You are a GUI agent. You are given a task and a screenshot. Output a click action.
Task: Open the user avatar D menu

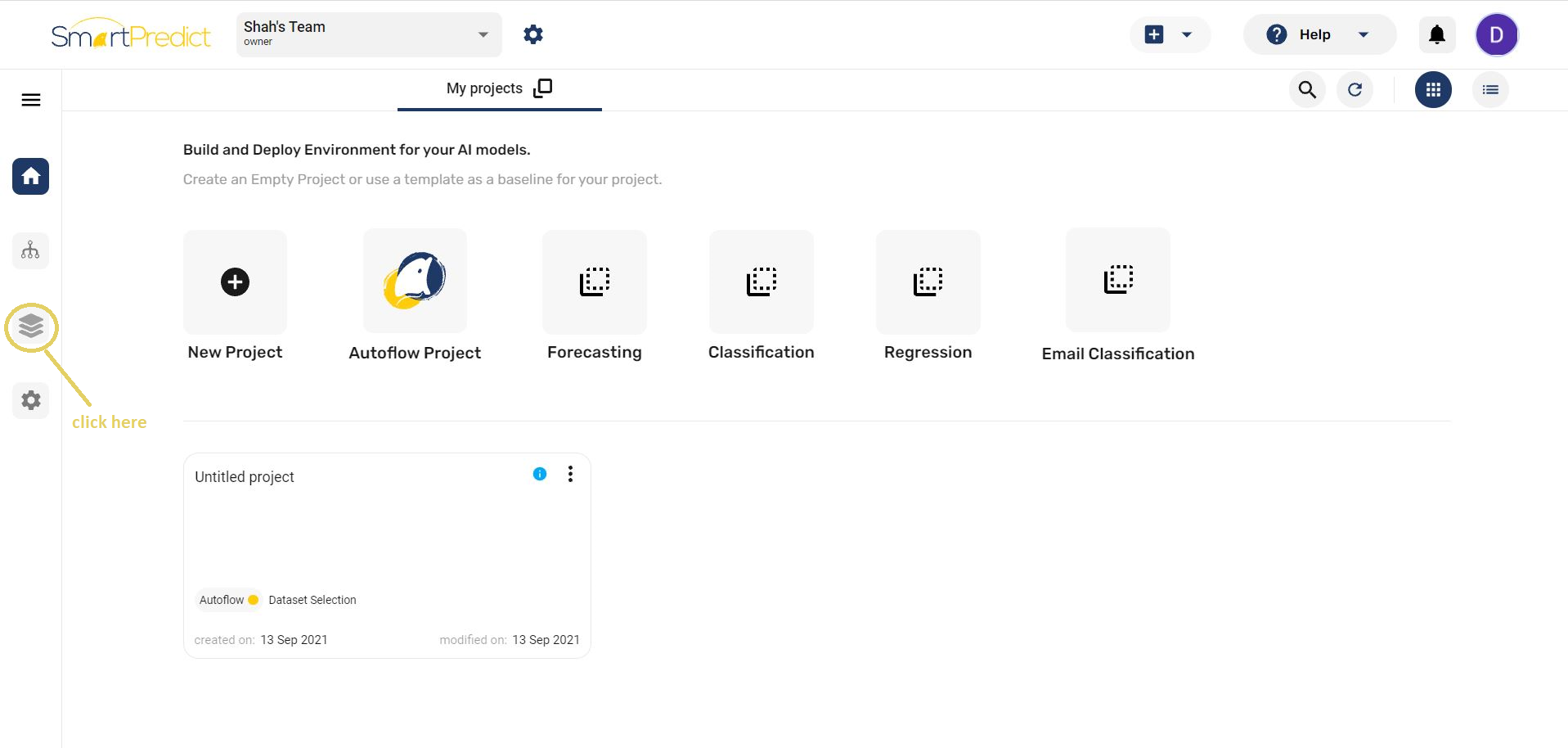coord(1497,34)
